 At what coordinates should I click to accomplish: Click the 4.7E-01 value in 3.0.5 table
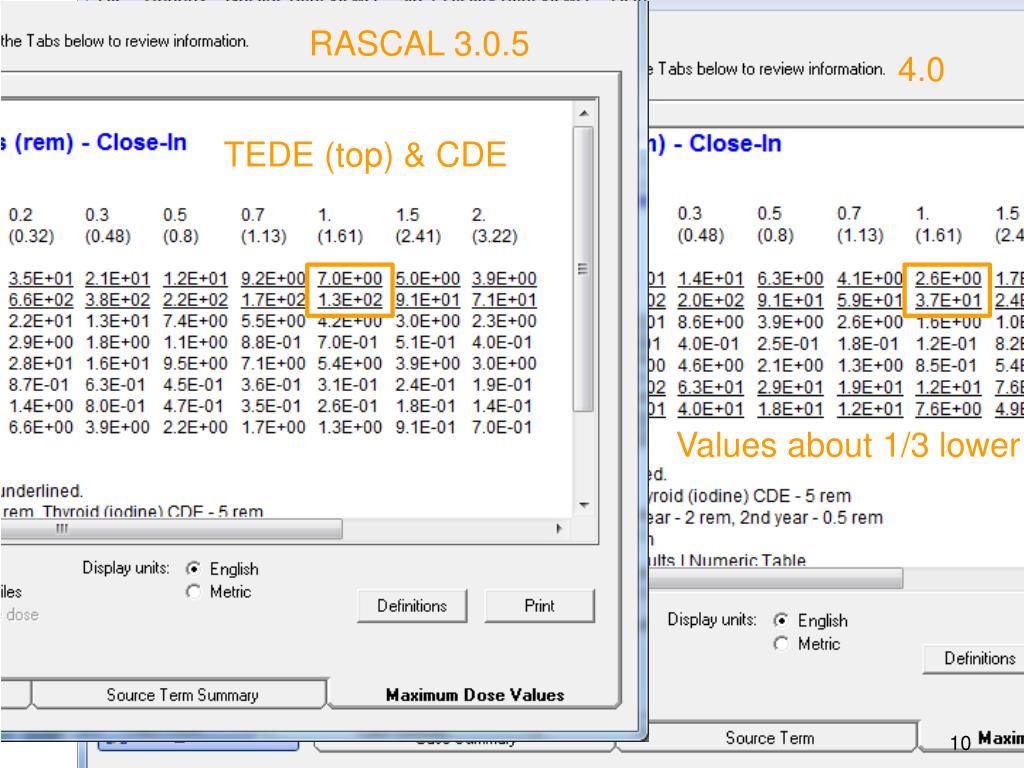tap(195, 406)
